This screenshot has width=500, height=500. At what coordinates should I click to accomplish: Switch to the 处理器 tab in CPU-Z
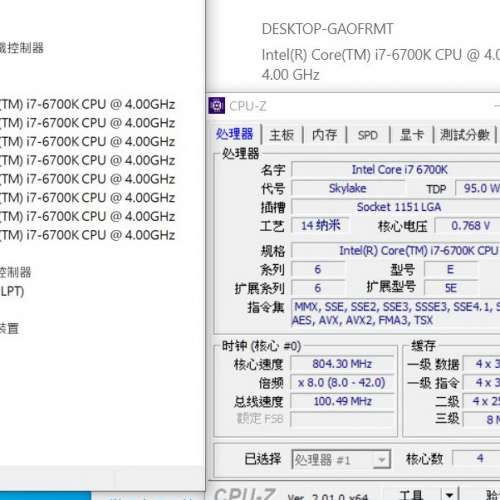point(234,134)
